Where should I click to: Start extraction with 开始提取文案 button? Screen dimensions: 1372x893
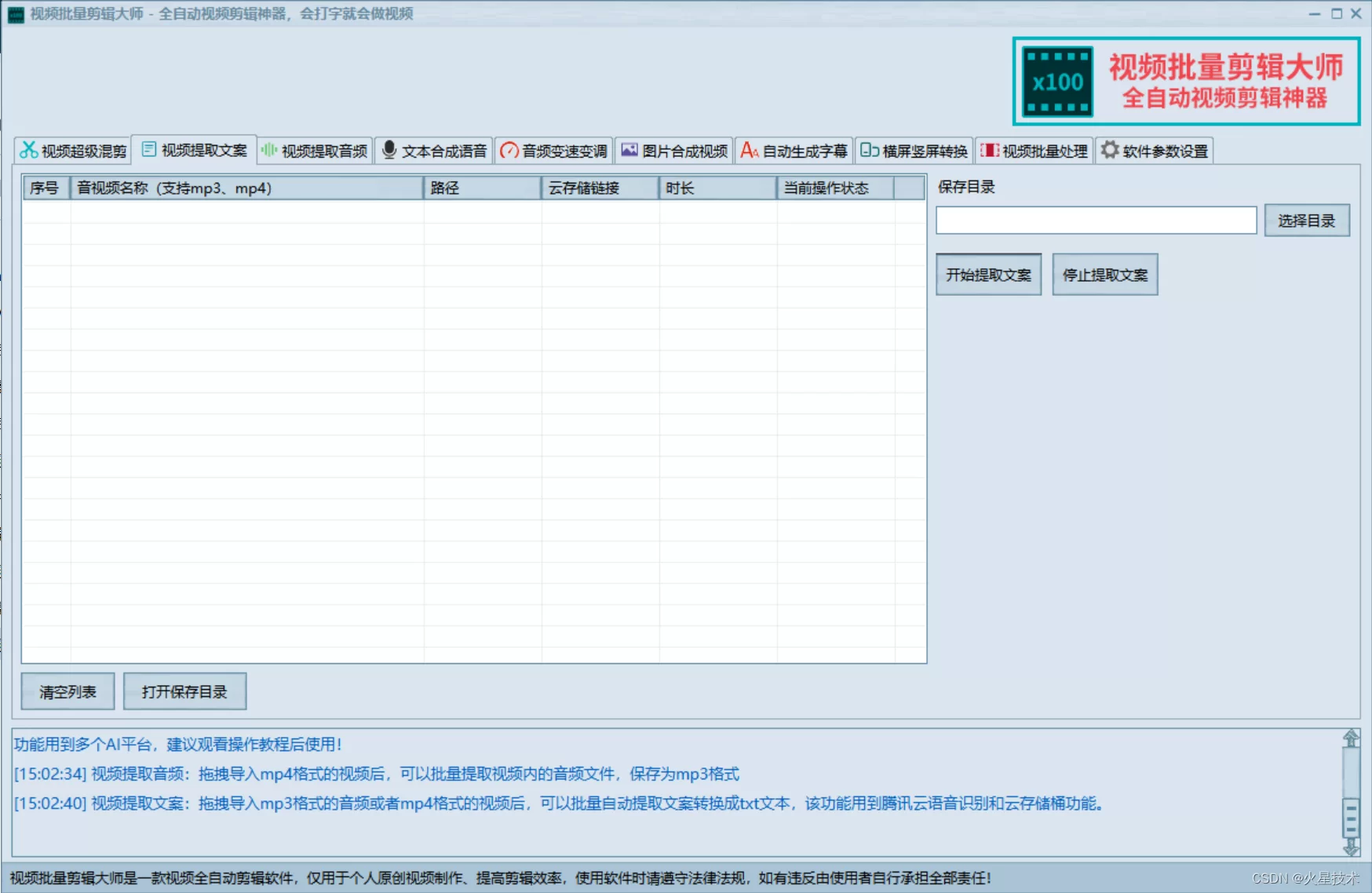[988, 275]
